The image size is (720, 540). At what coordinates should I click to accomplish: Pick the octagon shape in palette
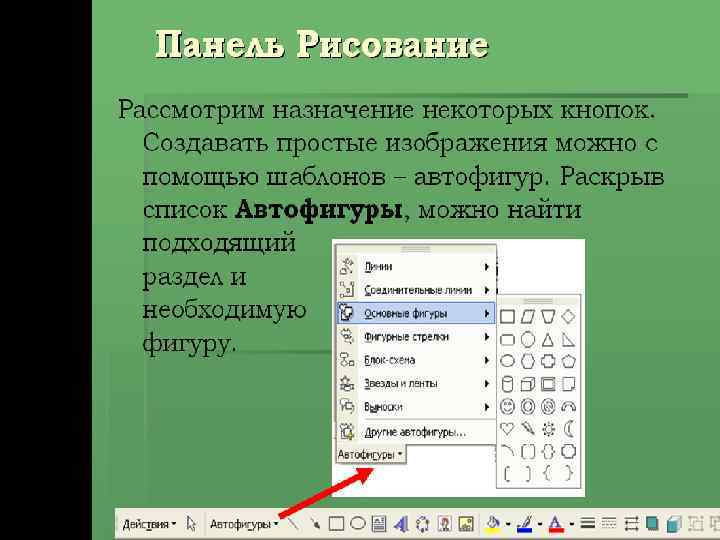pos(528,340)
